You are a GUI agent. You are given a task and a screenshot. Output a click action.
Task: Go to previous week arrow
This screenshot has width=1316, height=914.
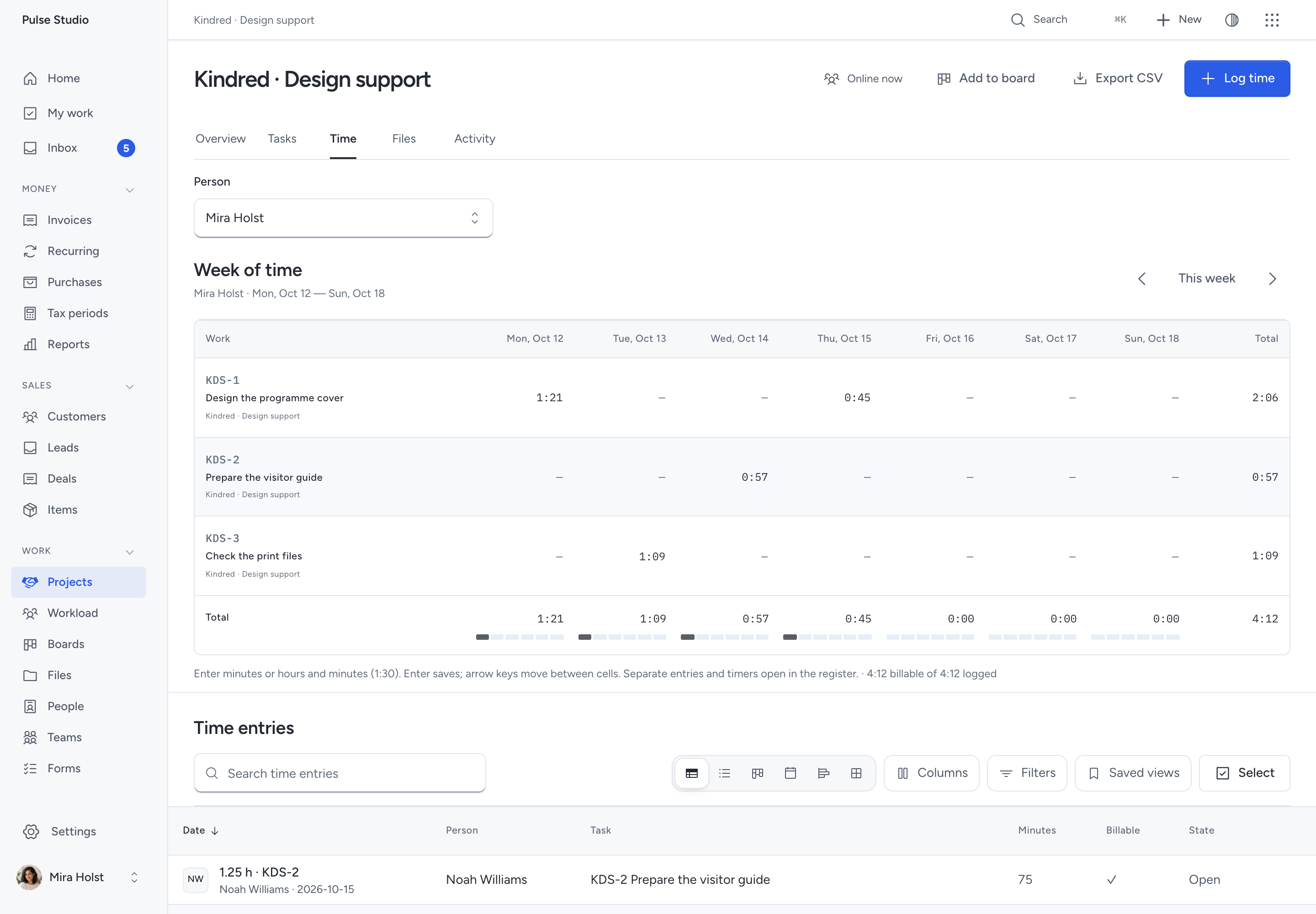tap(1141, 278)
